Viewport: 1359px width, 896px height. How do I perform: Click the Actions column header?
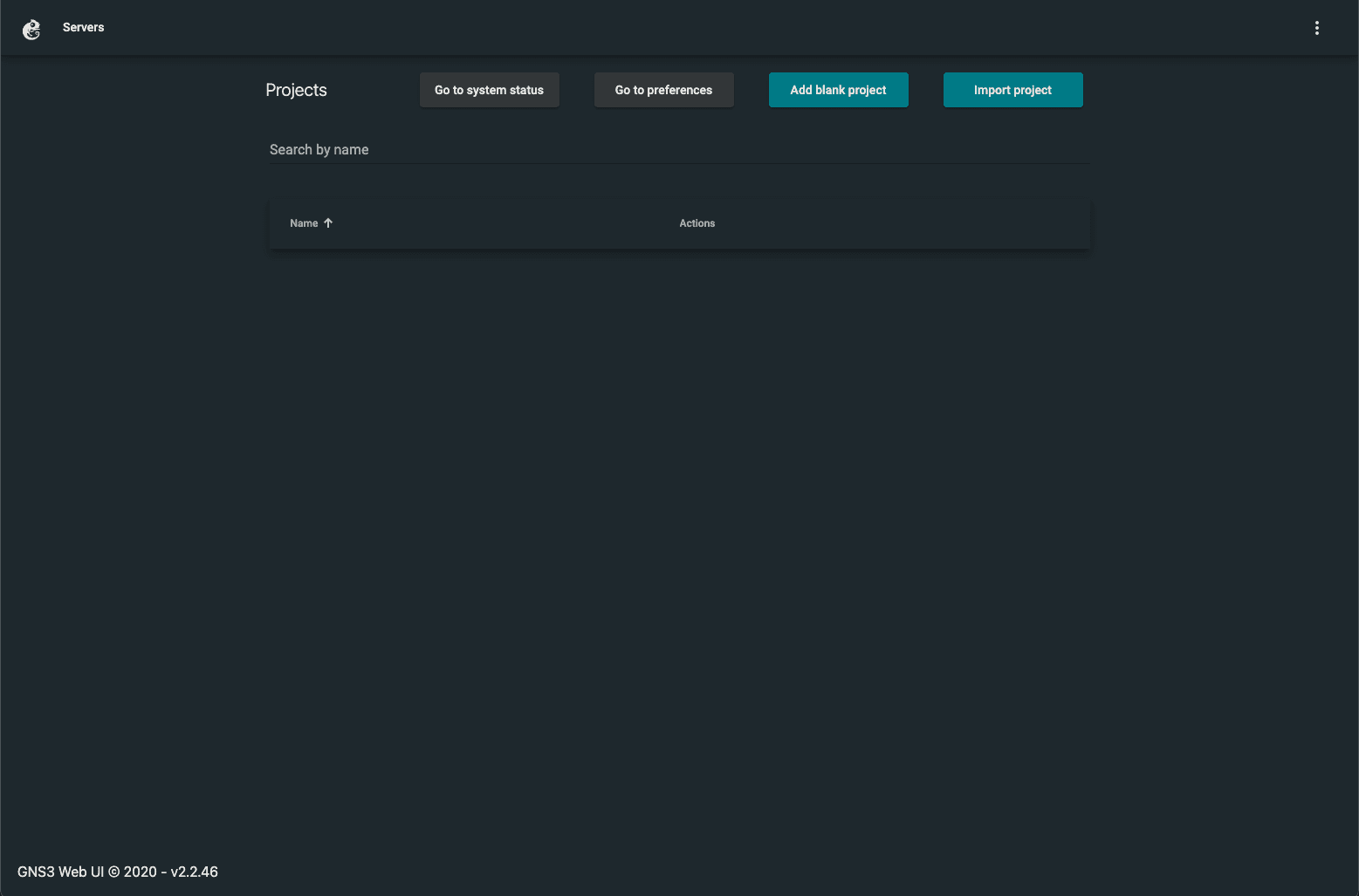(697, 223)
